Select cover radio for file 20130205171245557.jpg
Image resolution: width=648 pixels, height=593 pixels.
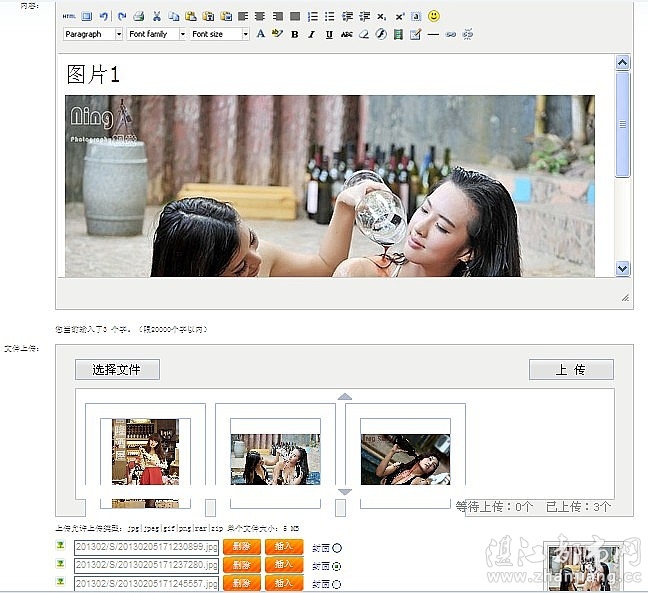336,583
